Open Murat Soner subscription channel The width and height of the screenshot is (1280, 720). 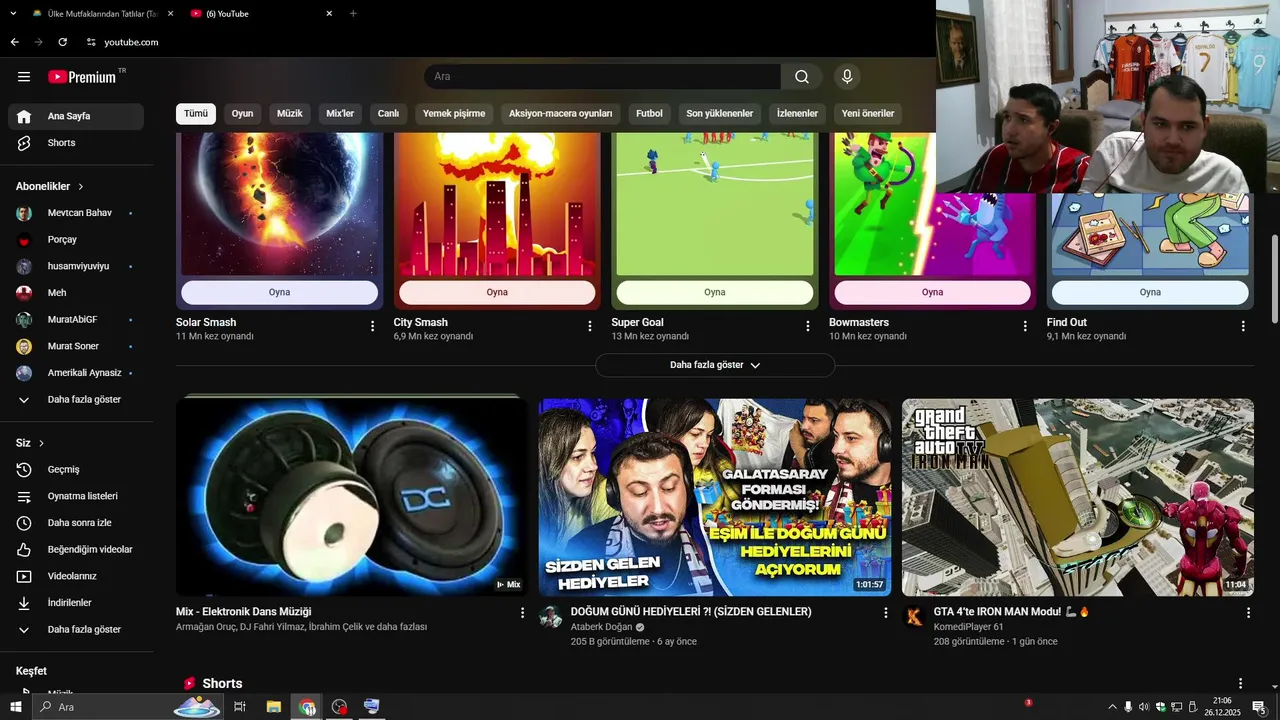(x=76, y=346)
